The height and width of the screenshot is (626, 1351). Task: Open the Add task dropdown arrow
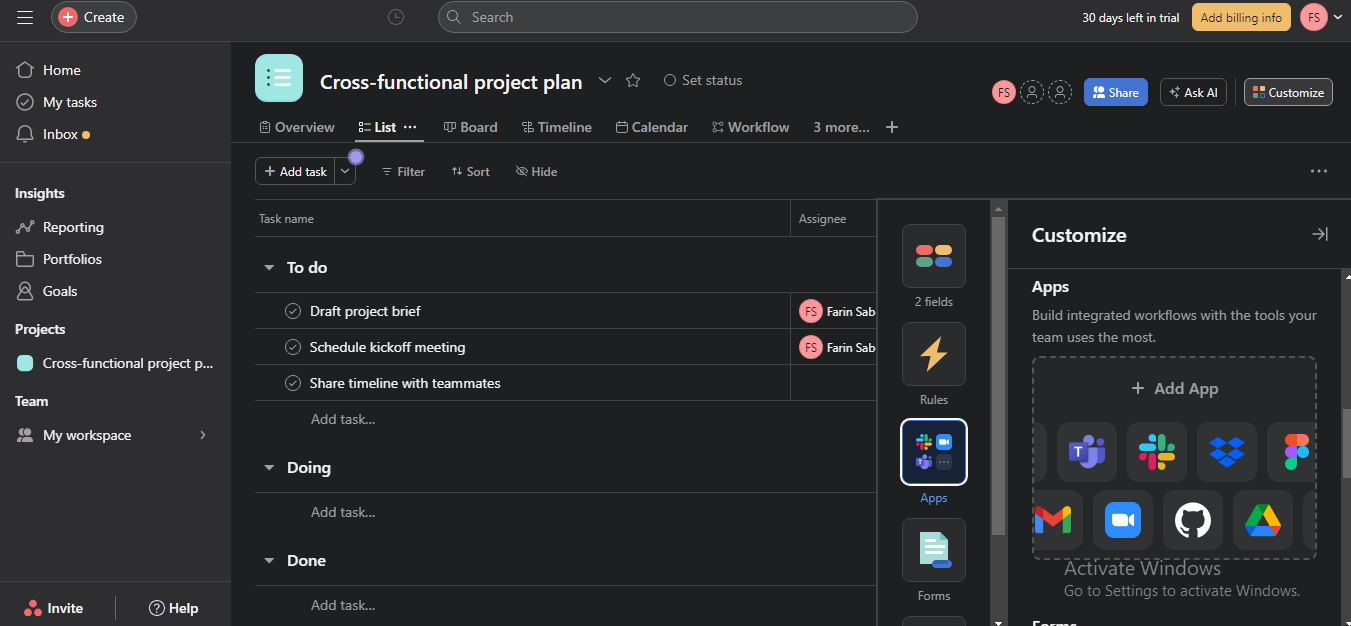coord(345,171)
